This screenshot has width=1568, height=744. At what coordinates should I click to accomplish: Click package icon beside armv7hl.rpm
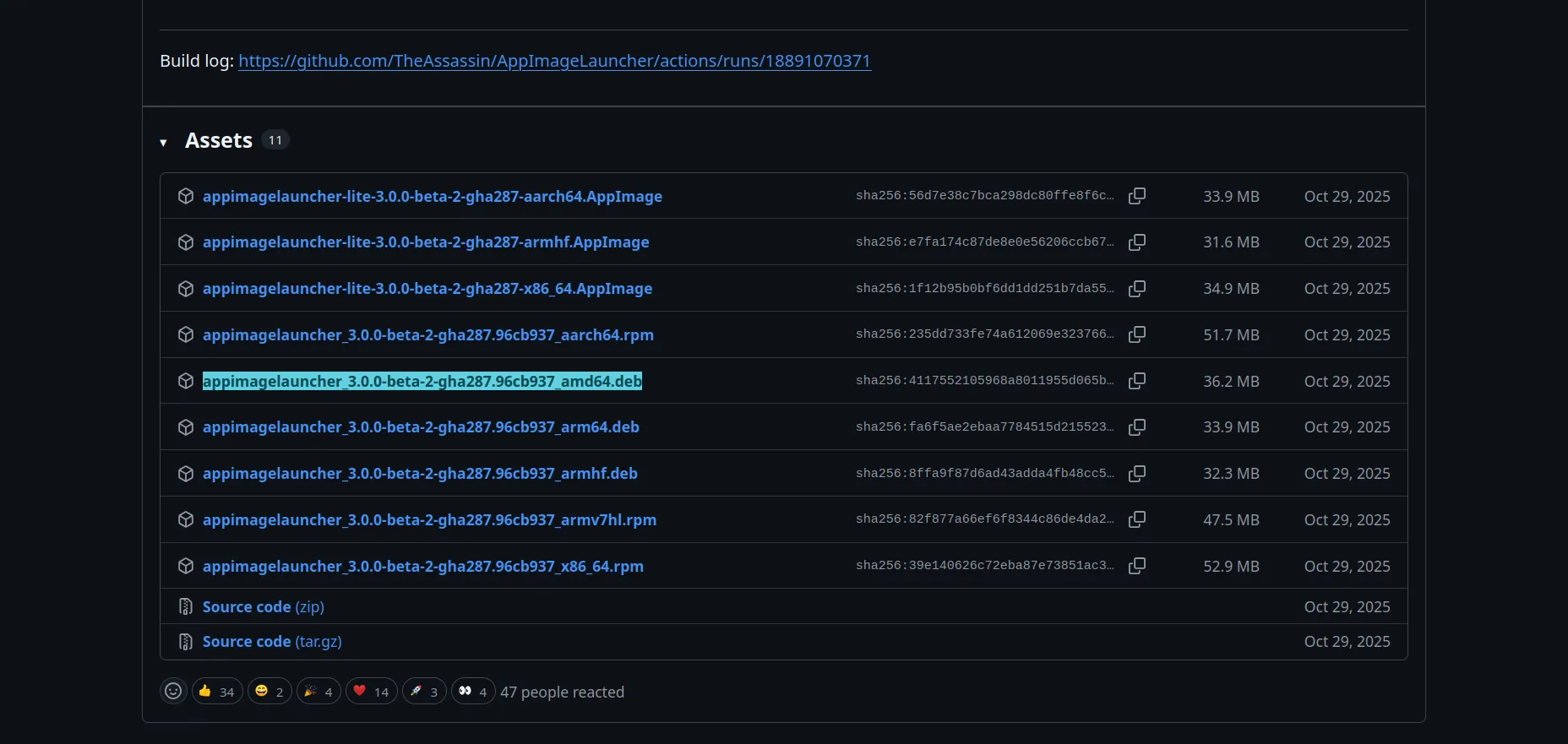point(186,519)
